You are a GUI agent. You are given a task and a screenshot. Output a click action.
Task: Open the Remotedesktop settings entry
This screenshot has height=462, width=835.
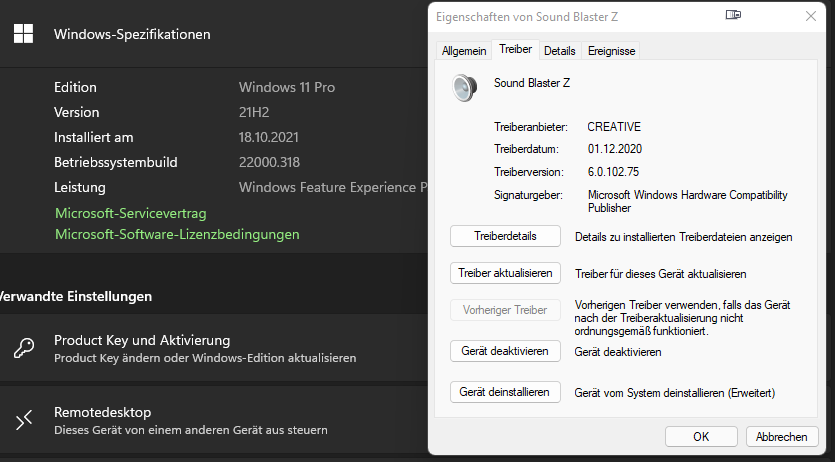[x=214, y=420]
